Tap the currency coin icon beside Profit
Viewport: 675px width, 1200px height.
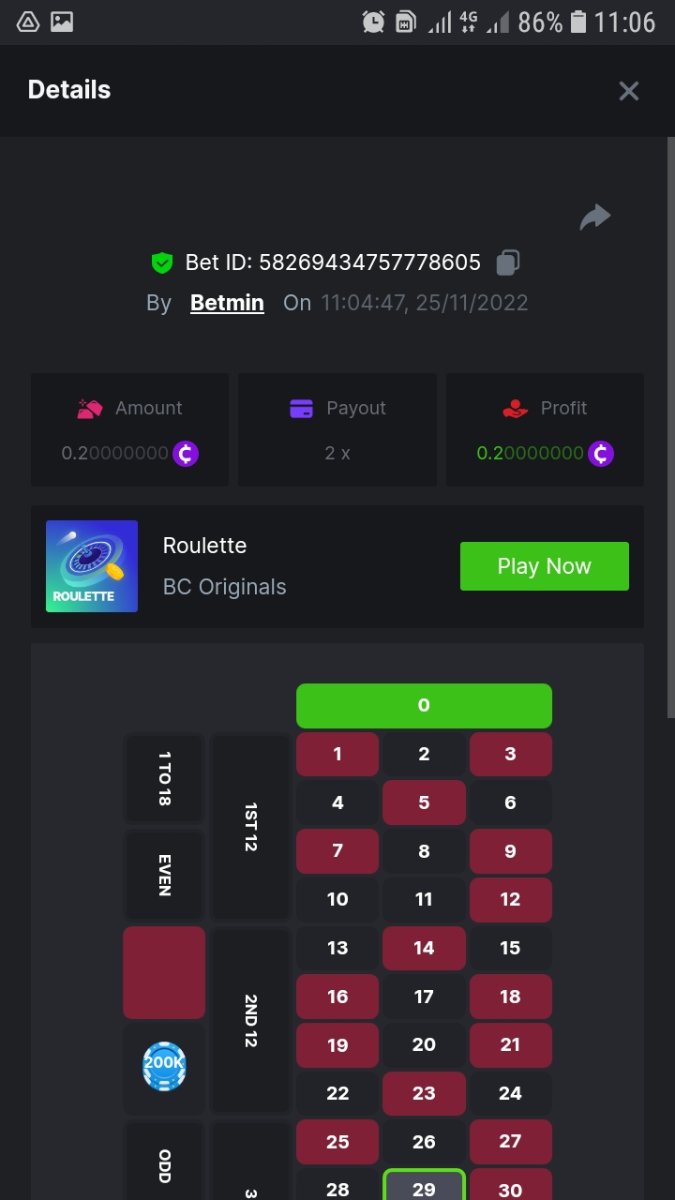point(601,453)
